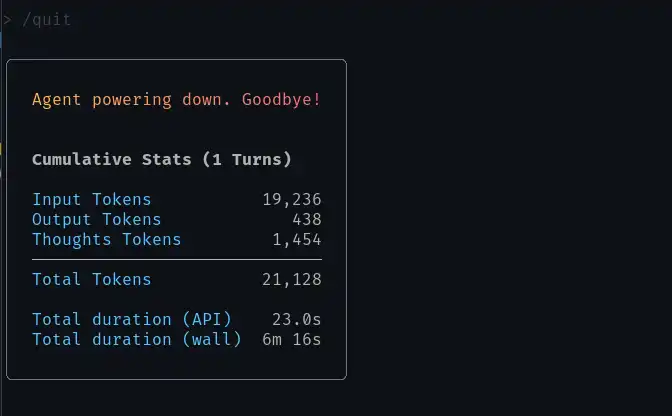Screen dimensions: 672x416
Task: Click the 19,236 input tokens value
Action: pos(291,200)
